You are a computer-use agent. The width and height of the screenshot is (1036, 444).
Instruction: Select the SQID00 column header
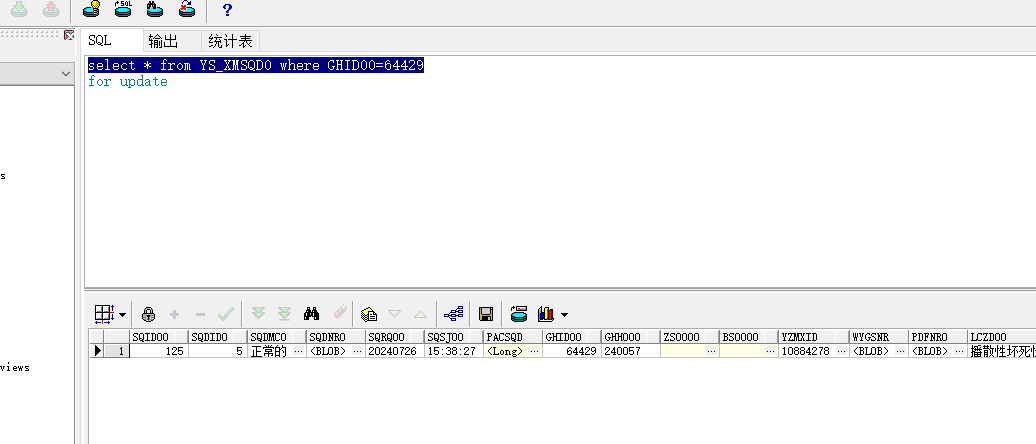coord(159,337)
